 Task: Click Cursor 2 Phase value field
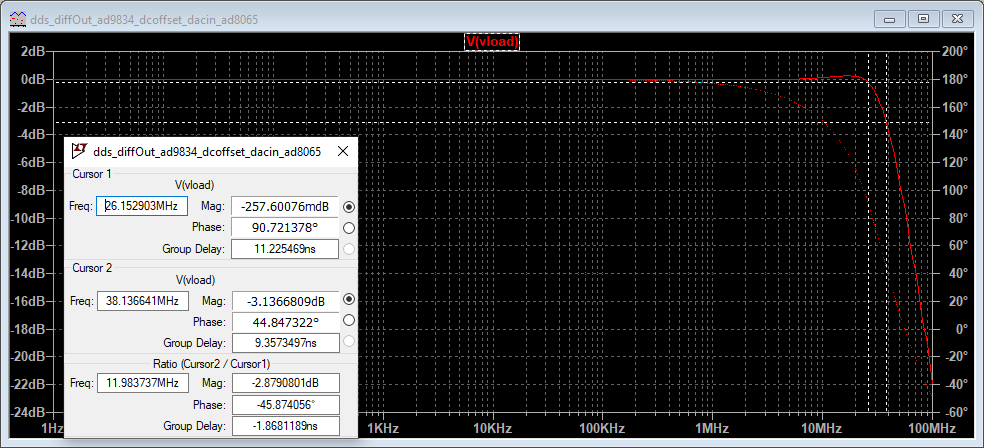pos(284,321)
